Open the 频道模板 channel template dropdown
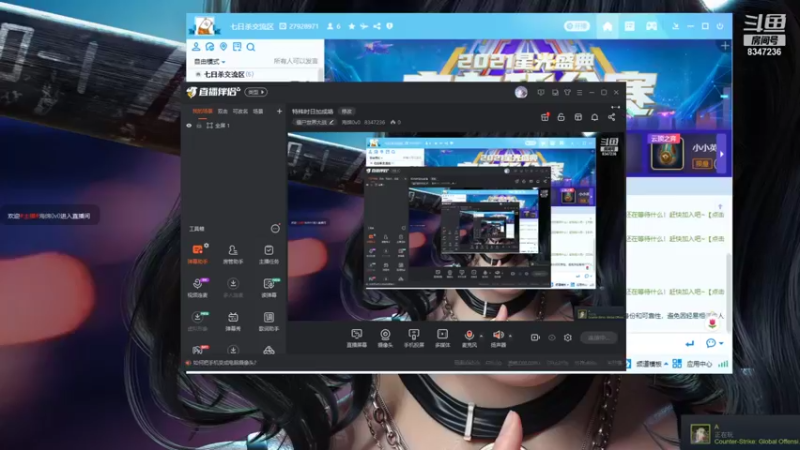 pos(652,364)
